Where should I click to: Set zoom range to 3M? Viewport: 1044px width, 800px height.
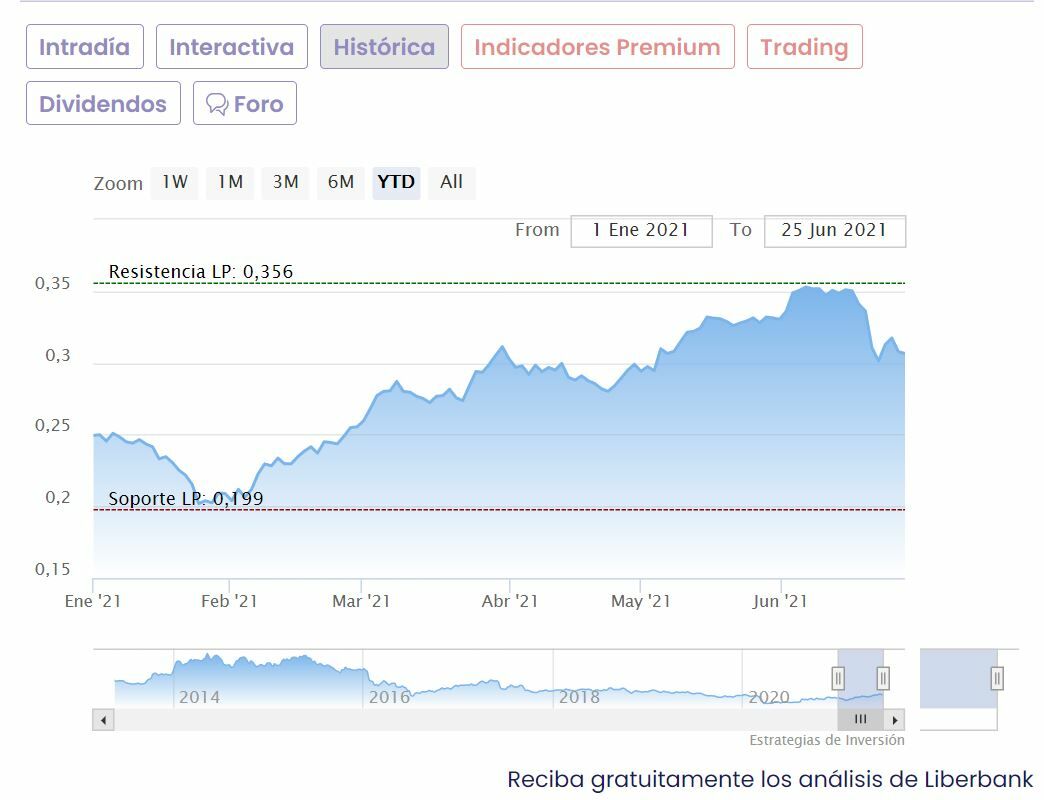click(x=286, y=182)
